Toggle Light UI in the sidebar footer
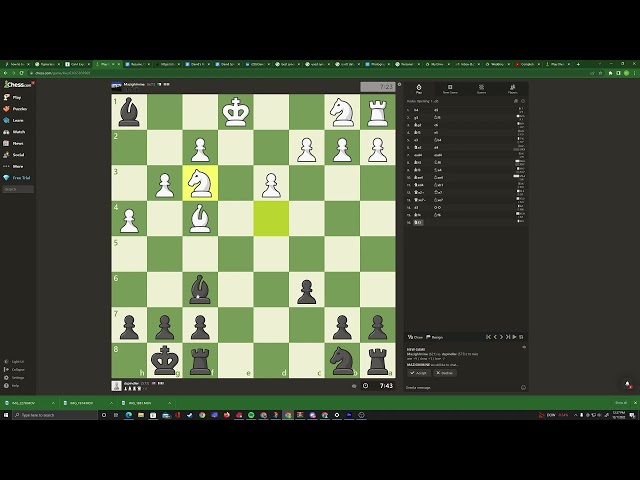The width and height of the screenshot is (640, 480). pyautogui.click(x=14, y=362)
